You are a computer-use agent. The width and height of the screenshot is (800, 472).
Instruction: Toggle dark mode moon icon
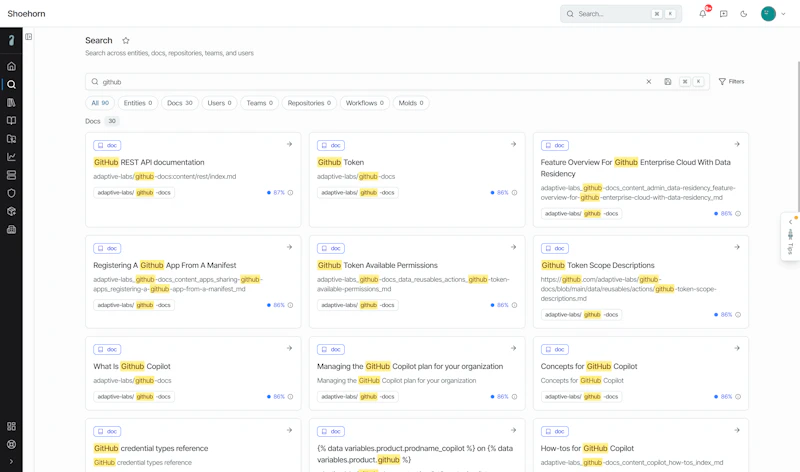pos(744,14)
